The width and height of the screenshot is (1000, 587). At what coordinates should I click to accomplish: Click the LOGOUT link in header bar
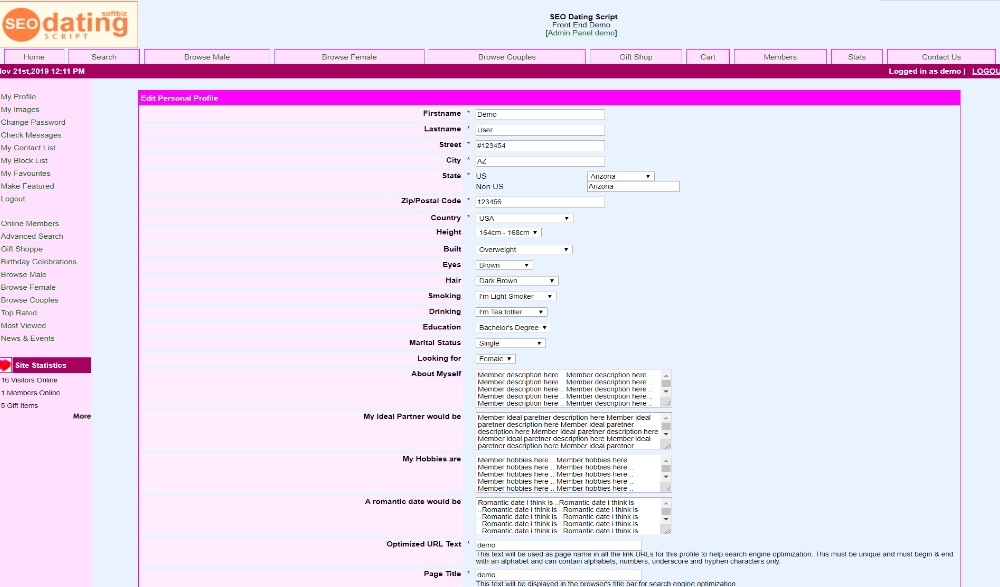(x=985, y=71)
